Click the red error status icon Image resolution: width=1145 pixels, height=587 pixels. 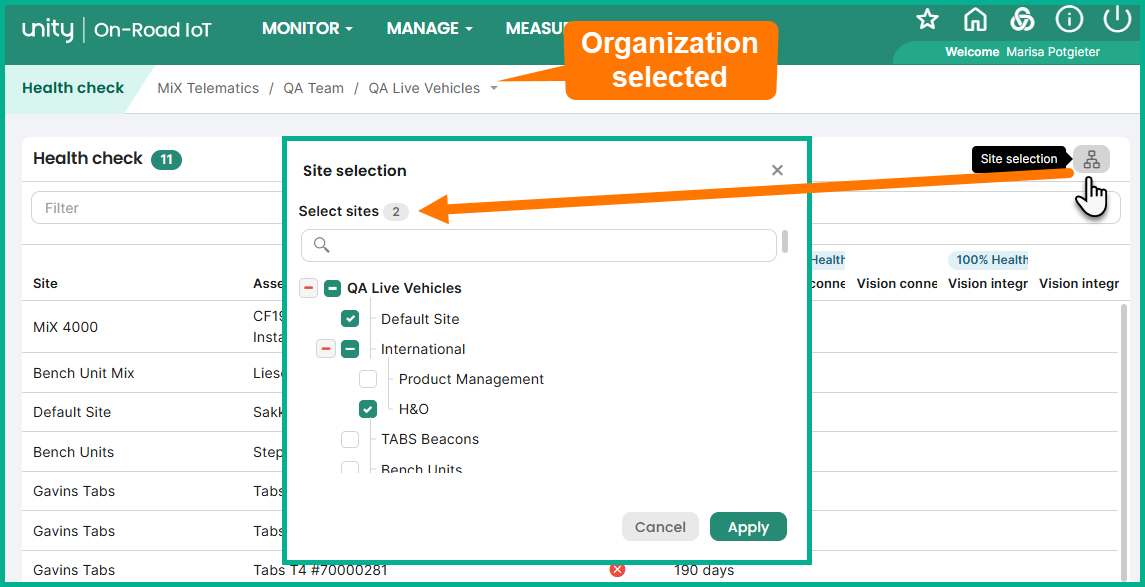(x=617, y=569)
